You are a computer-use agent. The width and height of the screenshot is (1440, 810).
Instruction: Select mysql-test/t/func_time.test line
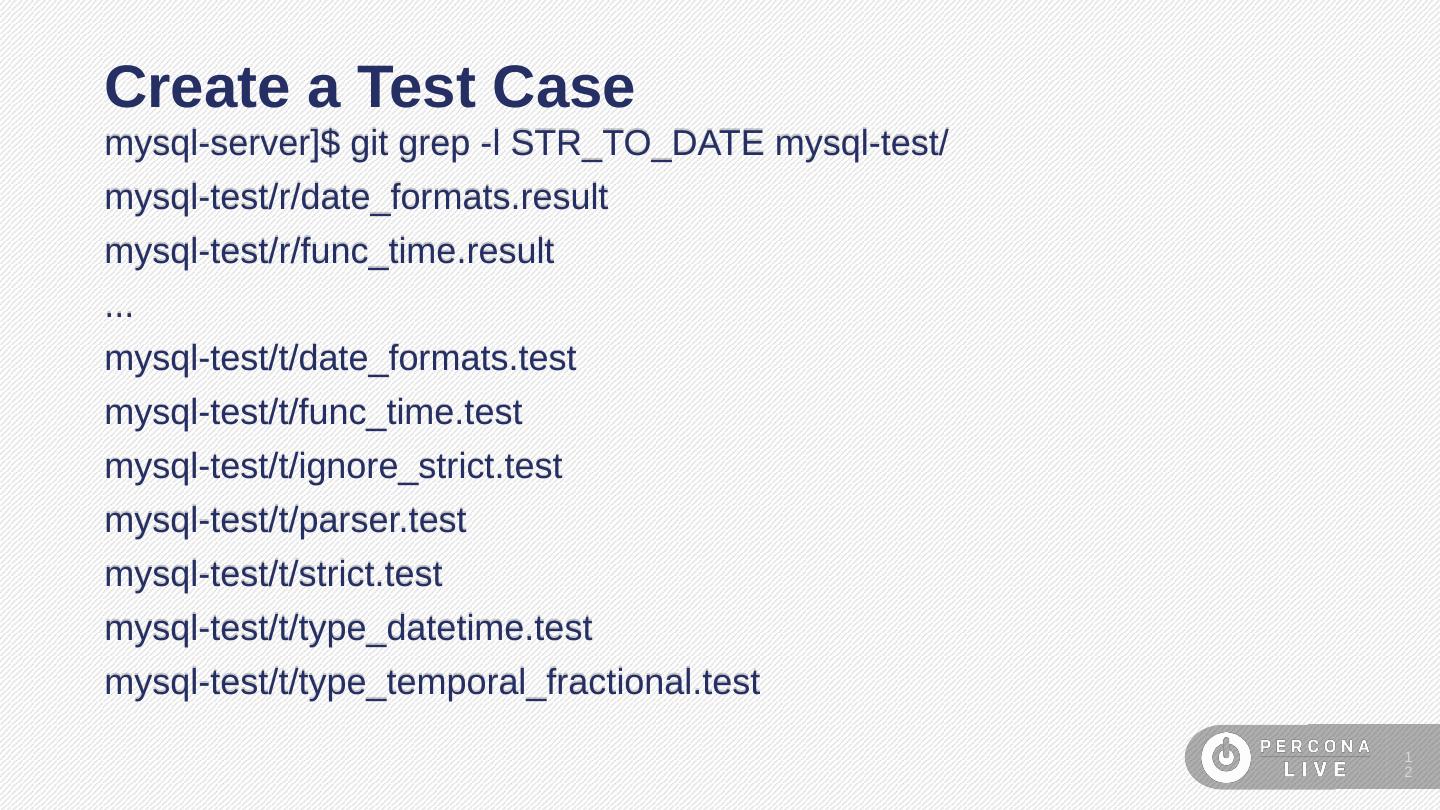(313, 413)
